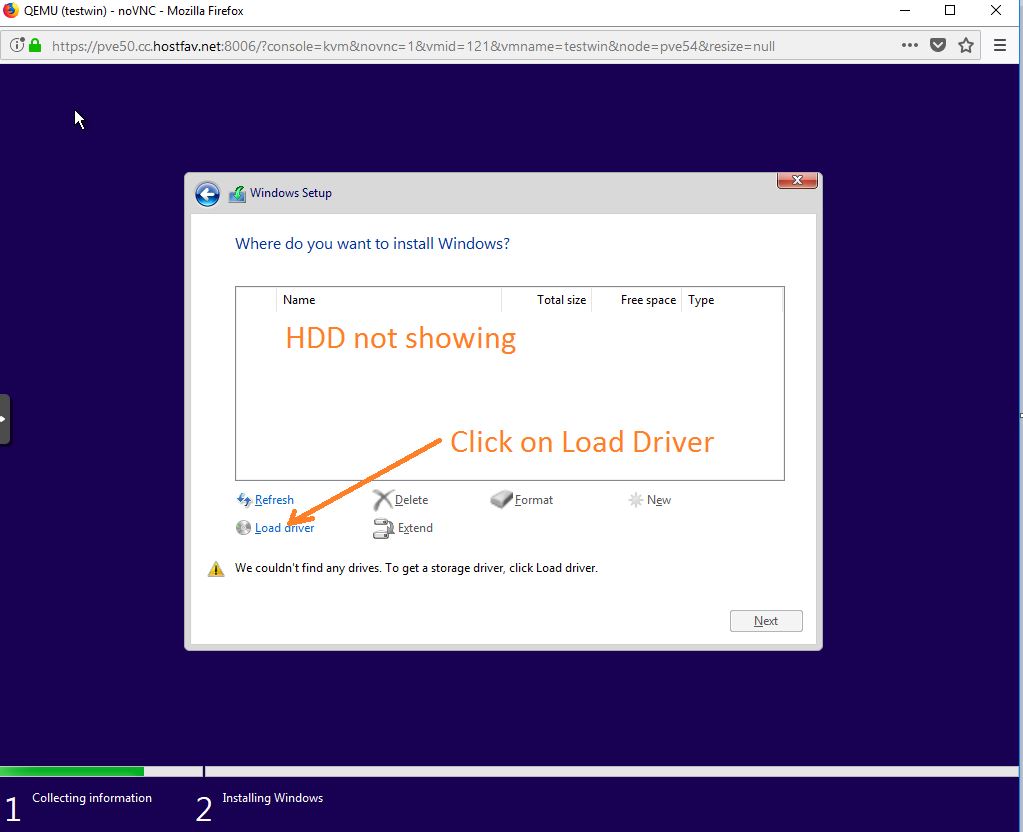Click the Refresh link

[274, 500]
